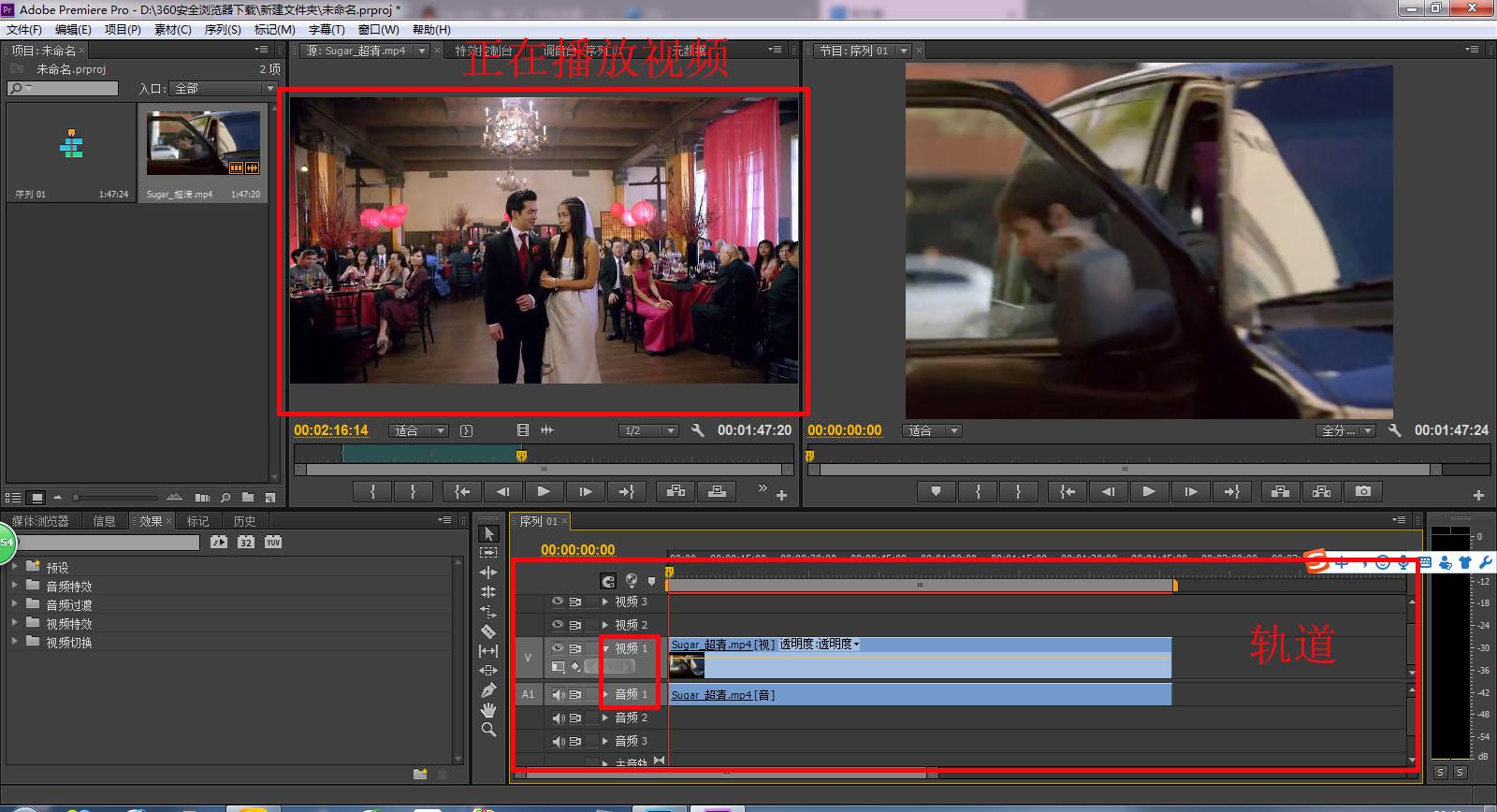Select the Rolling Edit tool
Viewport: 1497px width, 812px height.
coord(488,592)
